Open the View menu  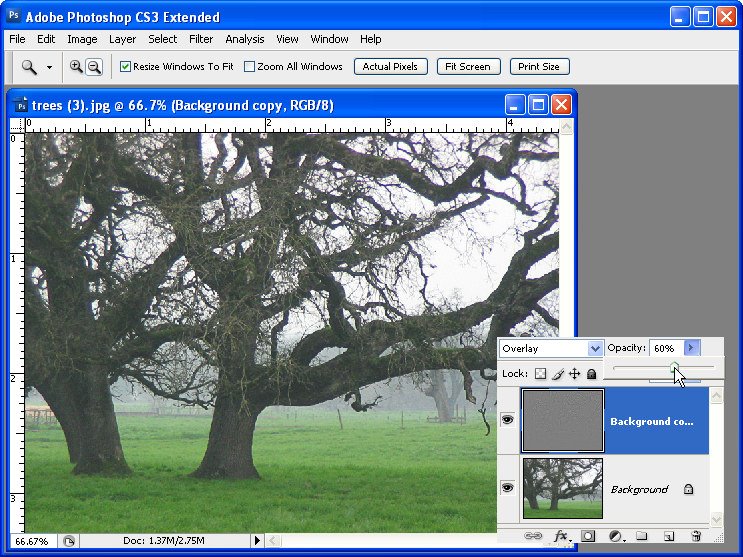coord(287,39)
